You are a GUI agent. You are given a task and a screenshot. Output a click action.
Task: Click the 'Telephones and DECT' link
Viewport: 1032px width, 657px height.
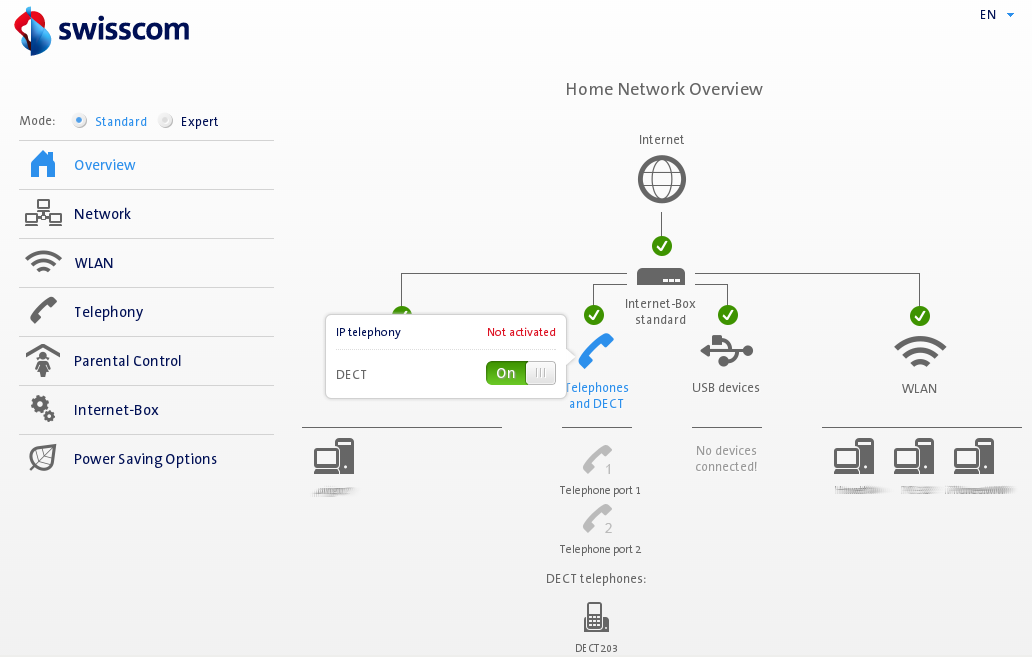pos(596,394)
